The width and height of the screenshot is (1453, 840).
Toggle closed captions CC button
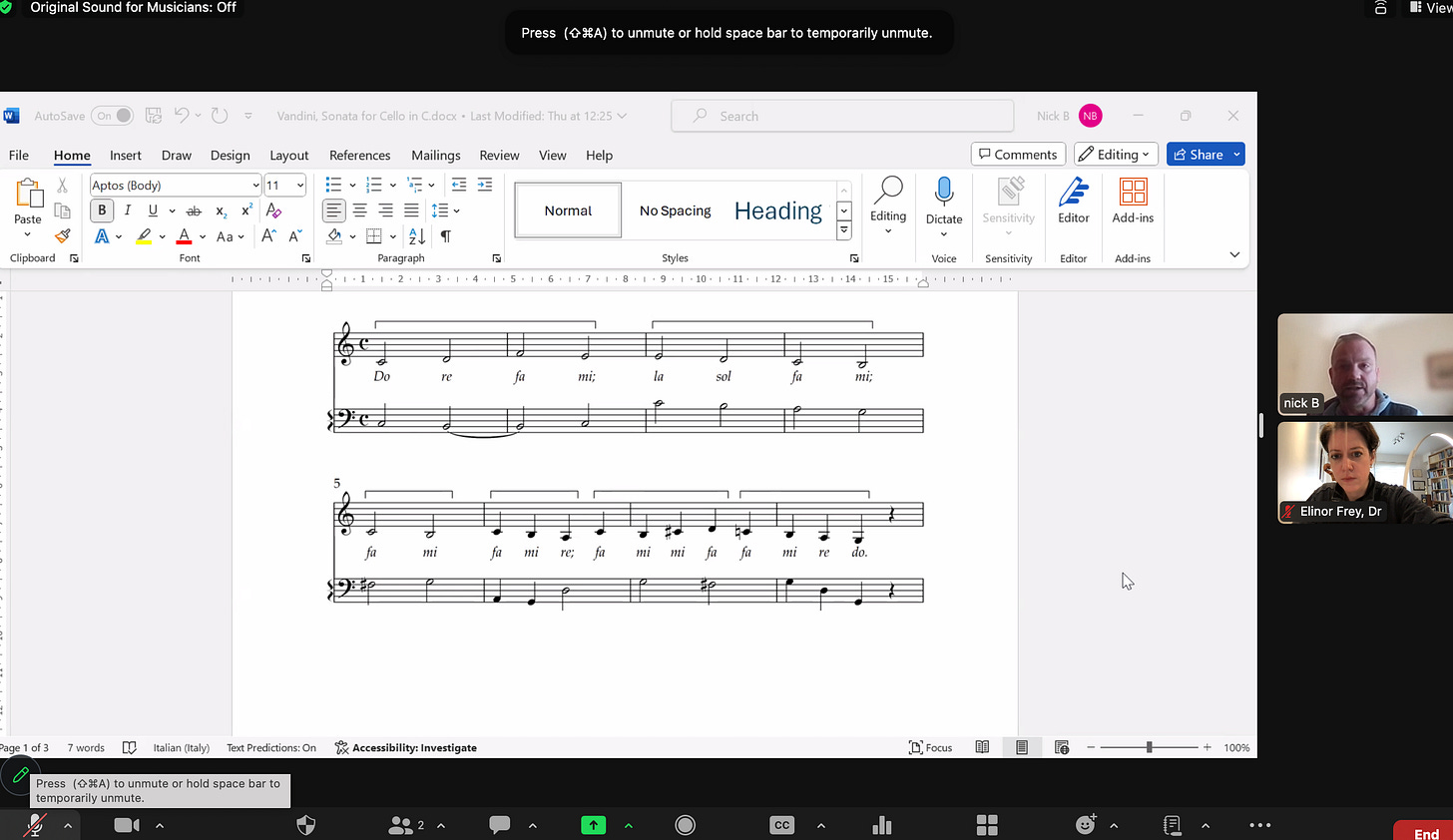point(782,825)
